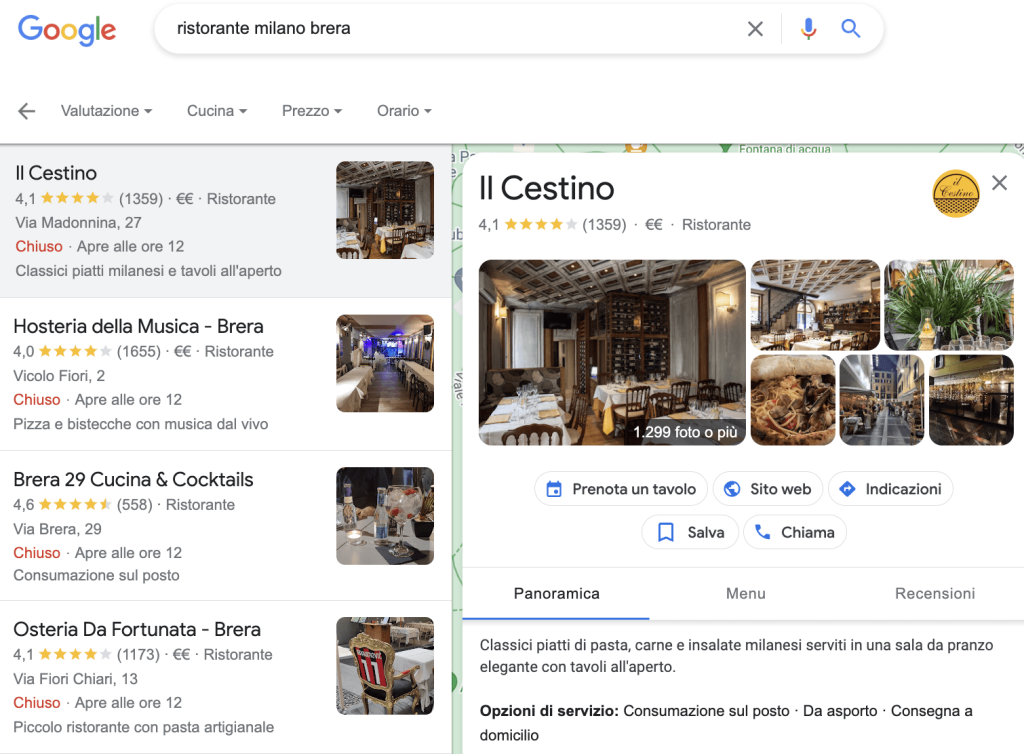Open the Cucina filter dropdown
The height and width of the screenshot is (754, 1024).
[216, 111]
